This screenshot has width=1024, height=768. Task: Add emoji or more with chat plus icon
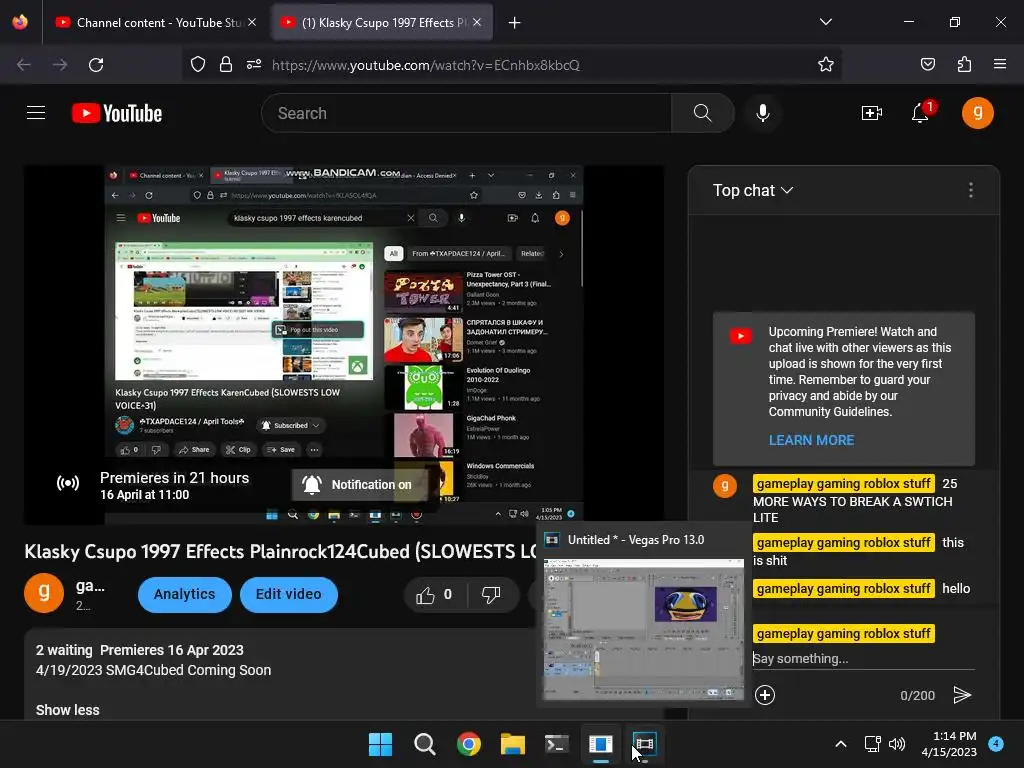pyautogui.click(x=765, y=695)
